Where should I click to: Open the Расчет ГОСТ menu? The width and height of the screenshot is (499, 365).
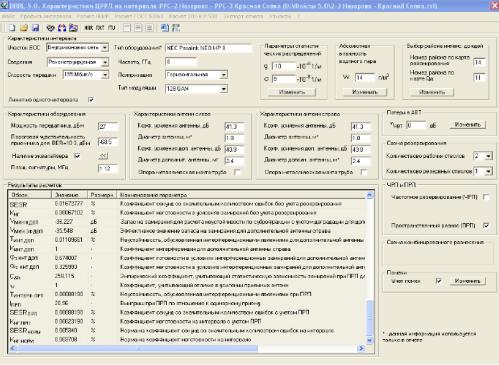(x=139, y=16)
